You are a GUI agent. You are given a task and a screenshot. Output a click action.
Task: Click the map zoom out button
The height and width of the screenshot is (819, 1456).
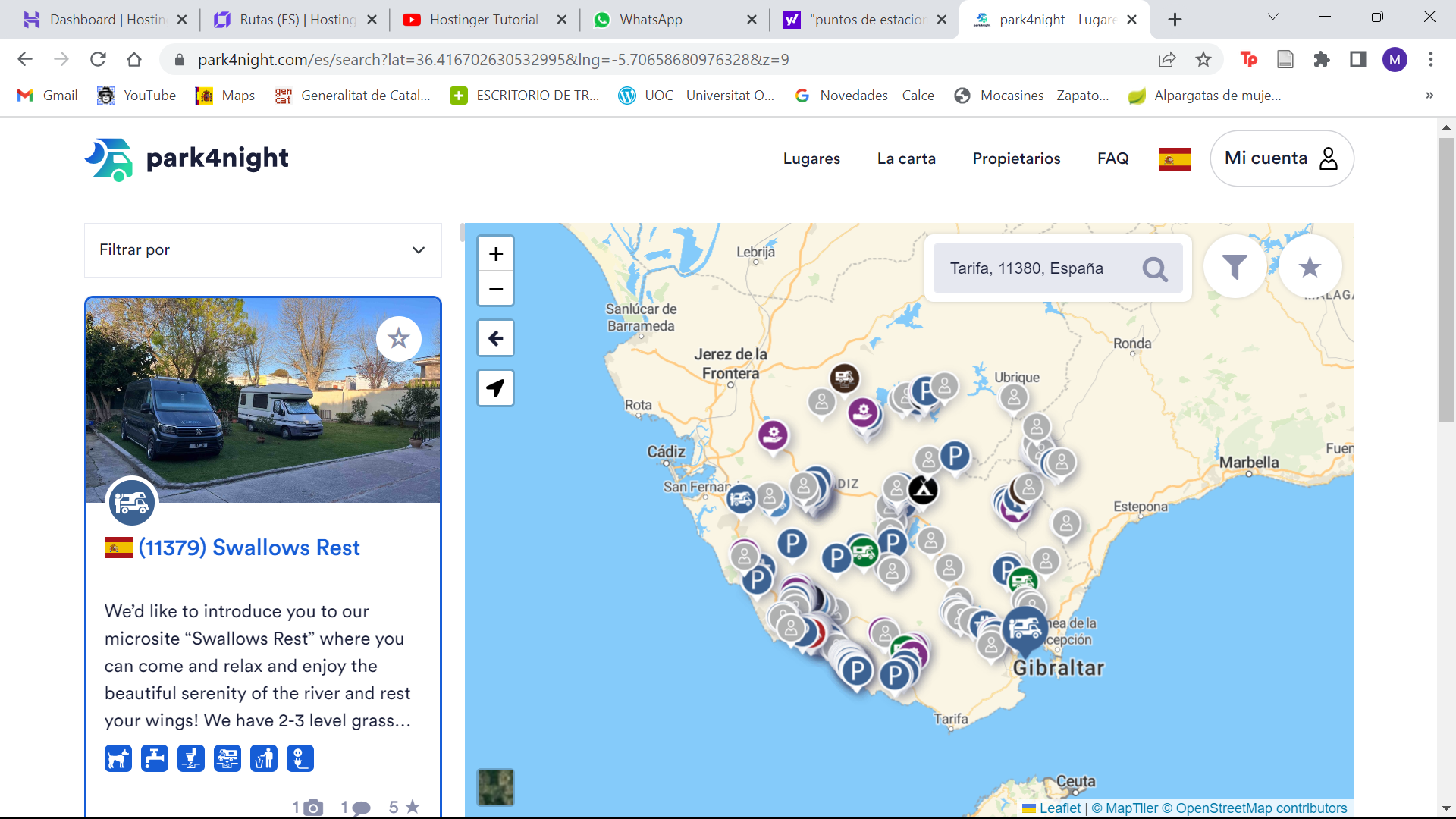495,289
